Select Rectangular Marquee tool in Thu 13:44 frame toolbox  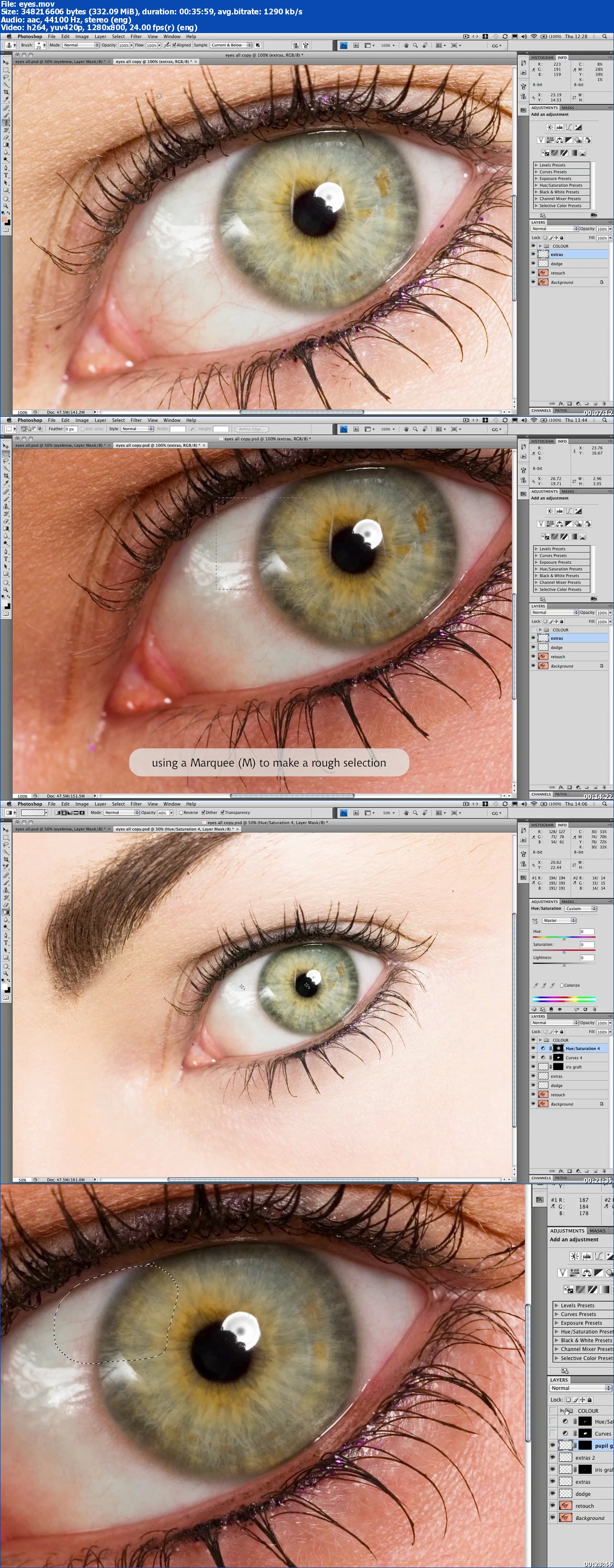point(6,454)
